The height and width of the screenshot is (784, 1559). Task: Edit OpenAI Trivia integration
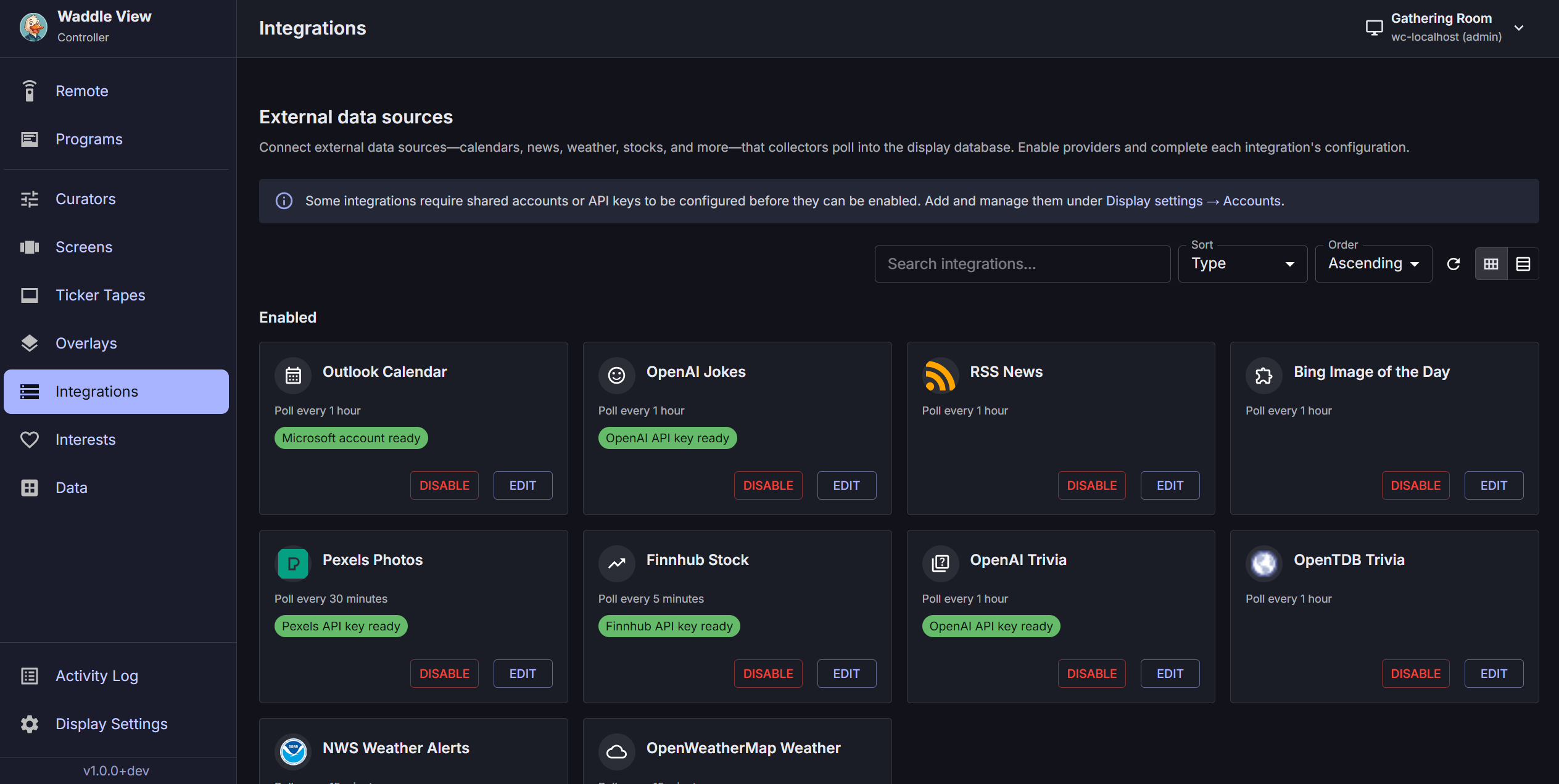(x=1170, y=674)
